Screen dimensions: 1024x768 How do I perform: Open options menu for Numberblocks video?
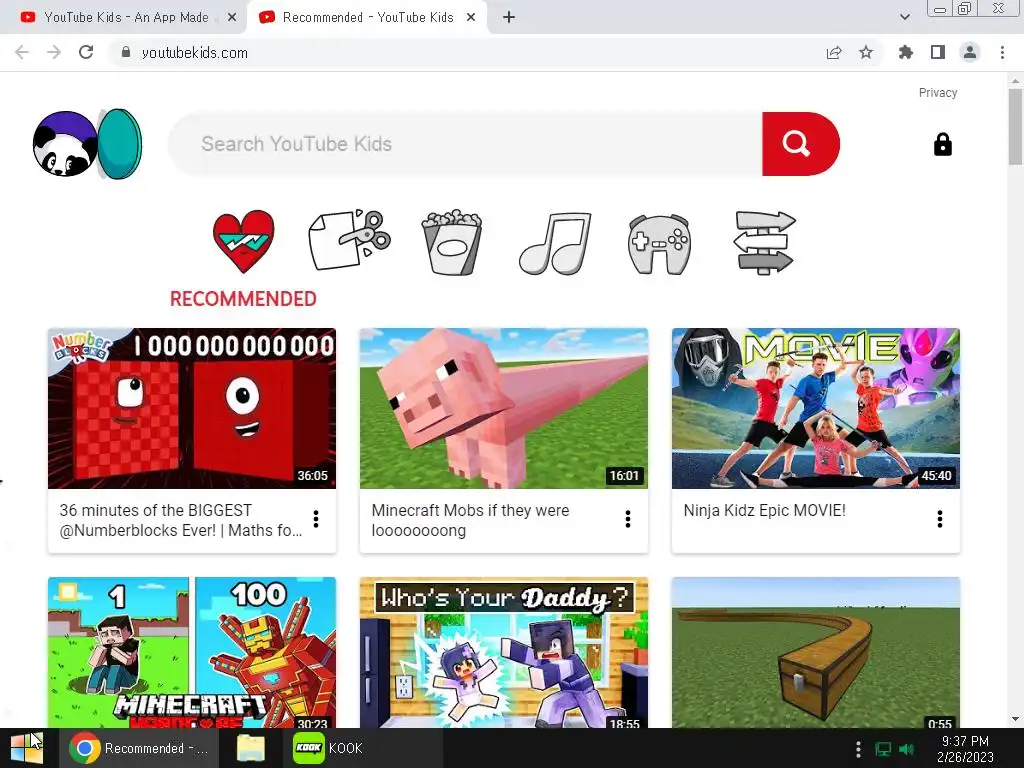coord(316,519)
